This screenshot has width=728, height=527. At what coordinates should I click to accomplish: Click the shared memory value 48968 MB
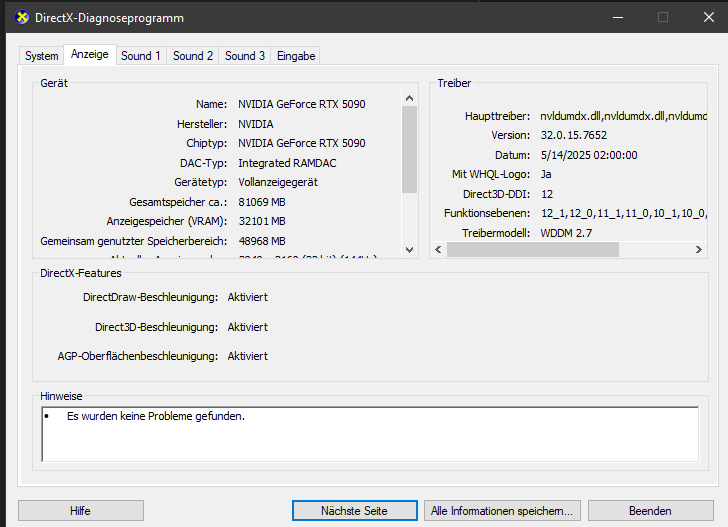point(262,241)
